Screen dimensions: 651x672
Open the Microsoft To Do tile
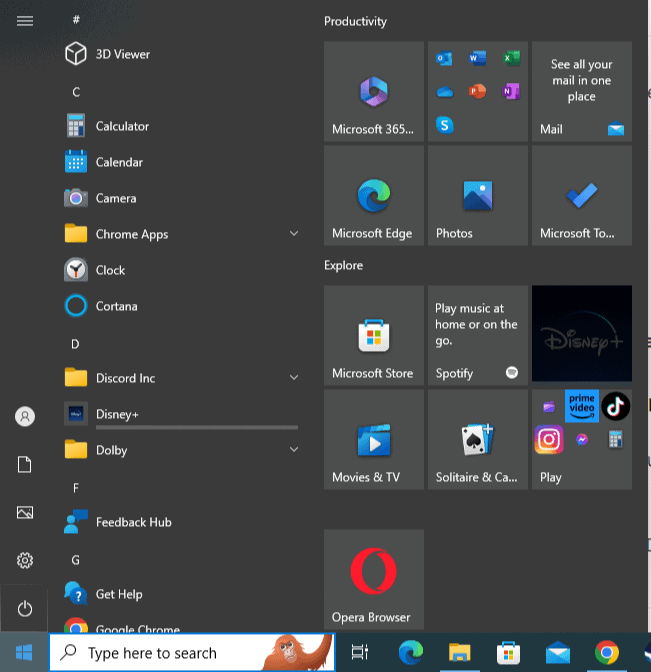tap(582, 195)
